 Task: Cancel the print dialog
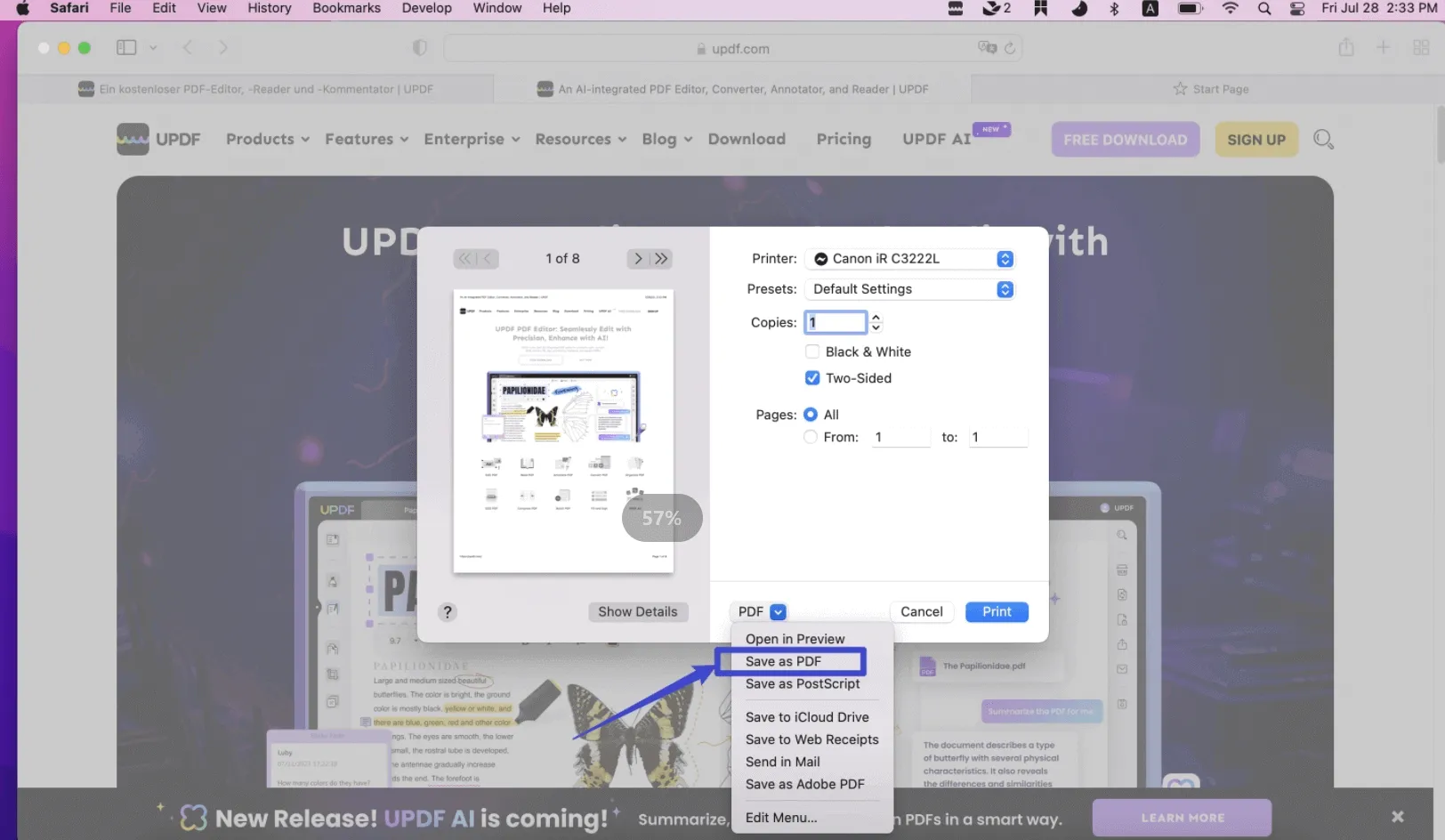tap(922, 612)
